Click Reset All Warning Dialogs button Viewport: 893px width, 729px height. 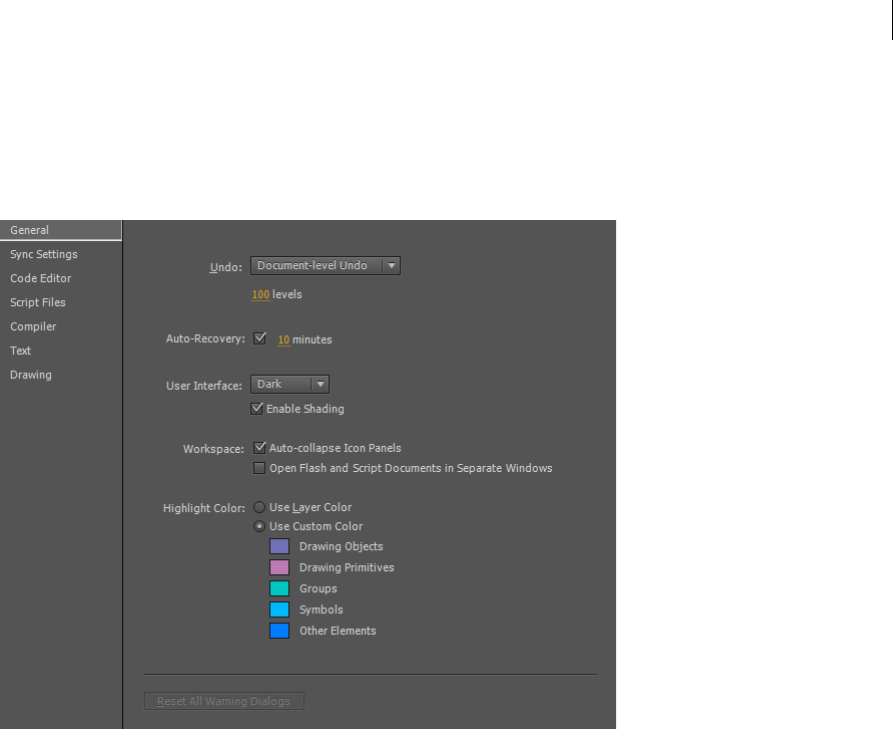tap(224, 701)
